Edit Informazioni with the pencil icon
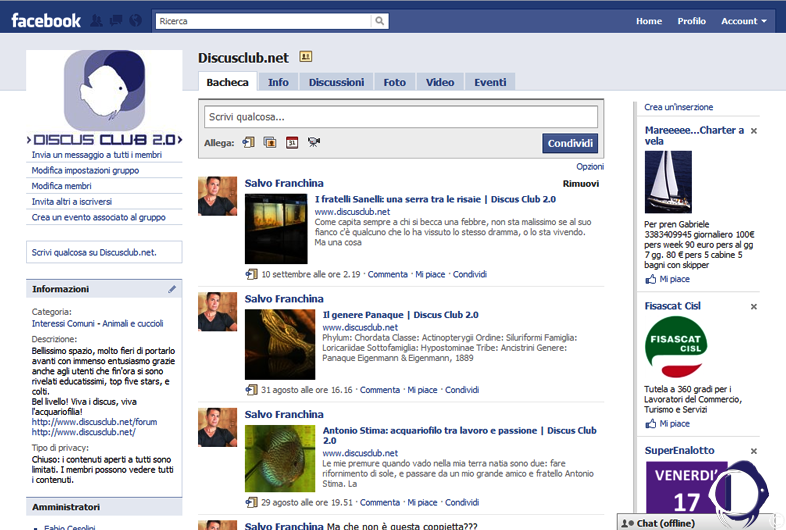 pyautogui.click(x=172, y=289)
